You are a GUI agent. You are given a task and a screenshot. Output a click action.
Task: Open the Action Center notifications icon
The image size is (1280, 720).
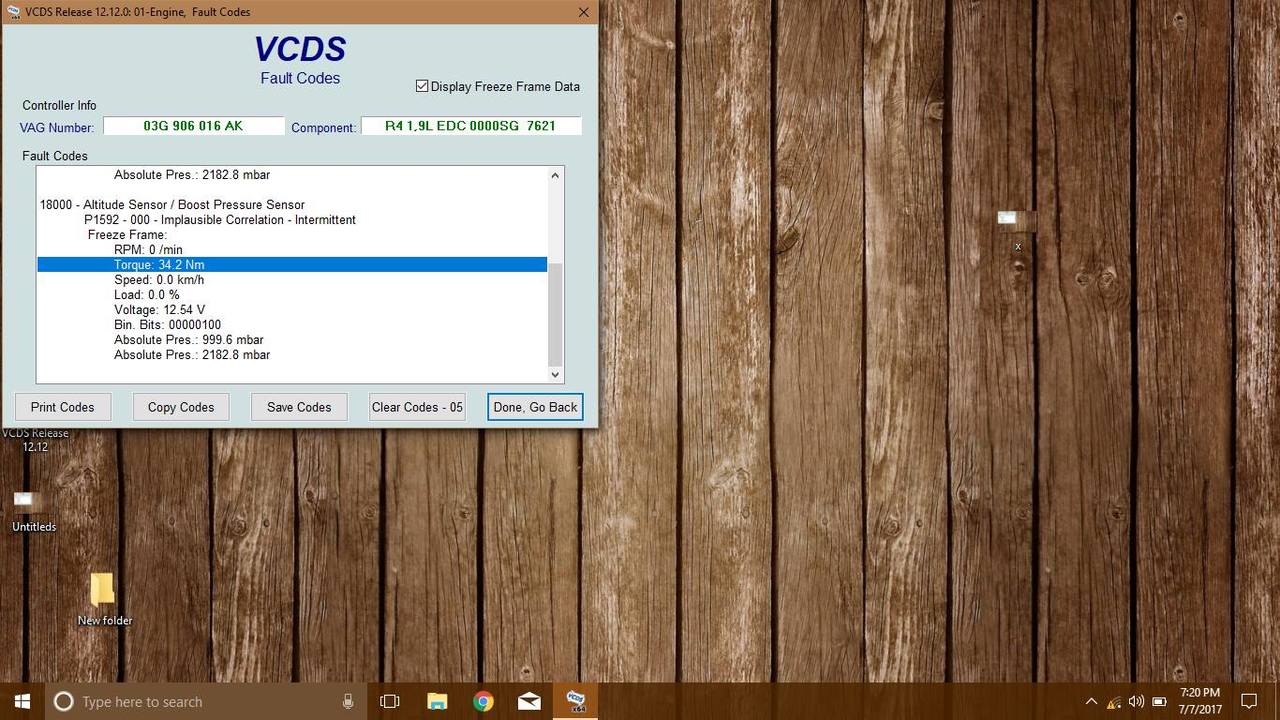point(1249,702)
